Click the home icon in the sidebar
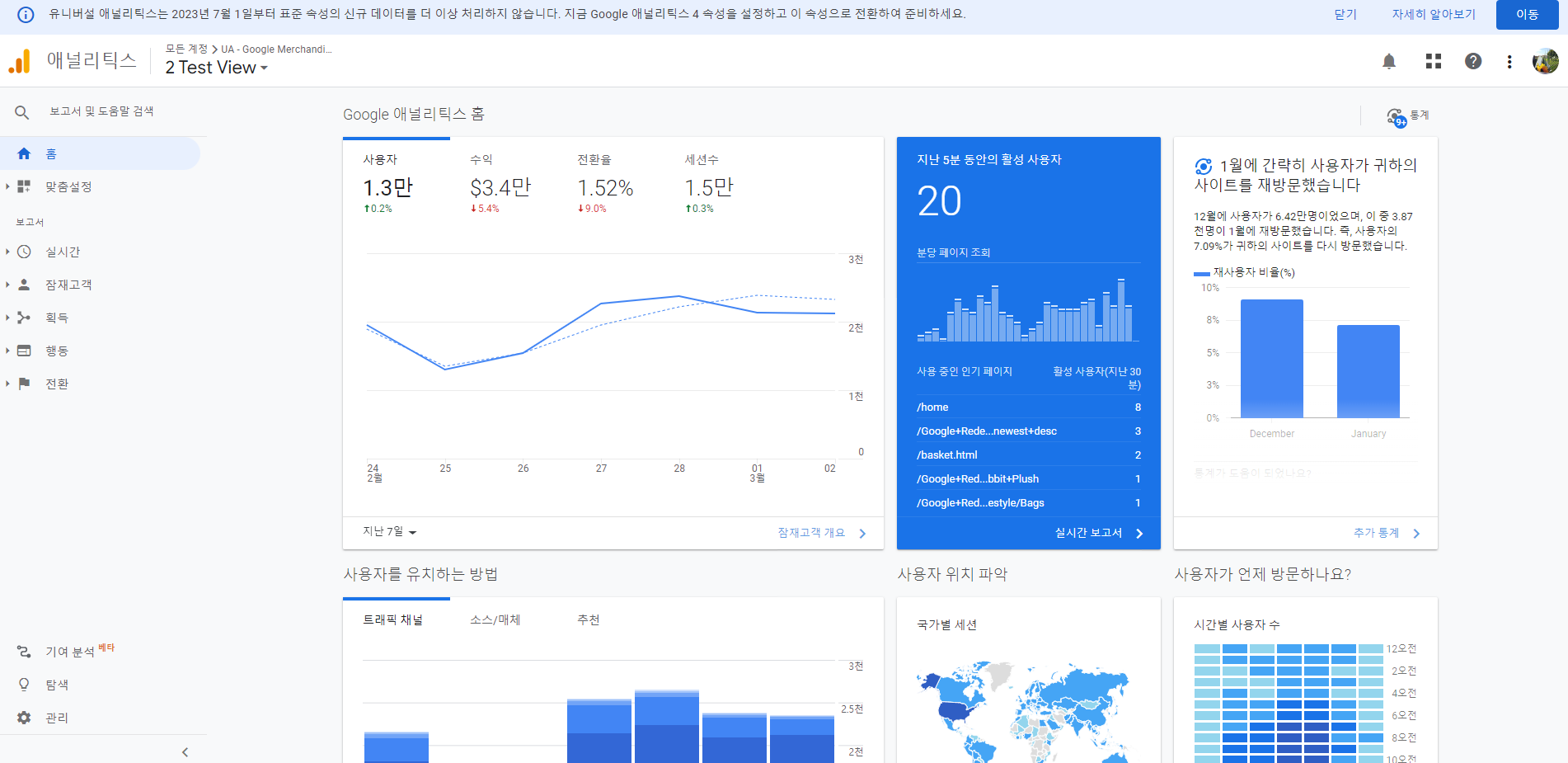1568x763 pixels. pyautogui.click(x=24, y=153)
